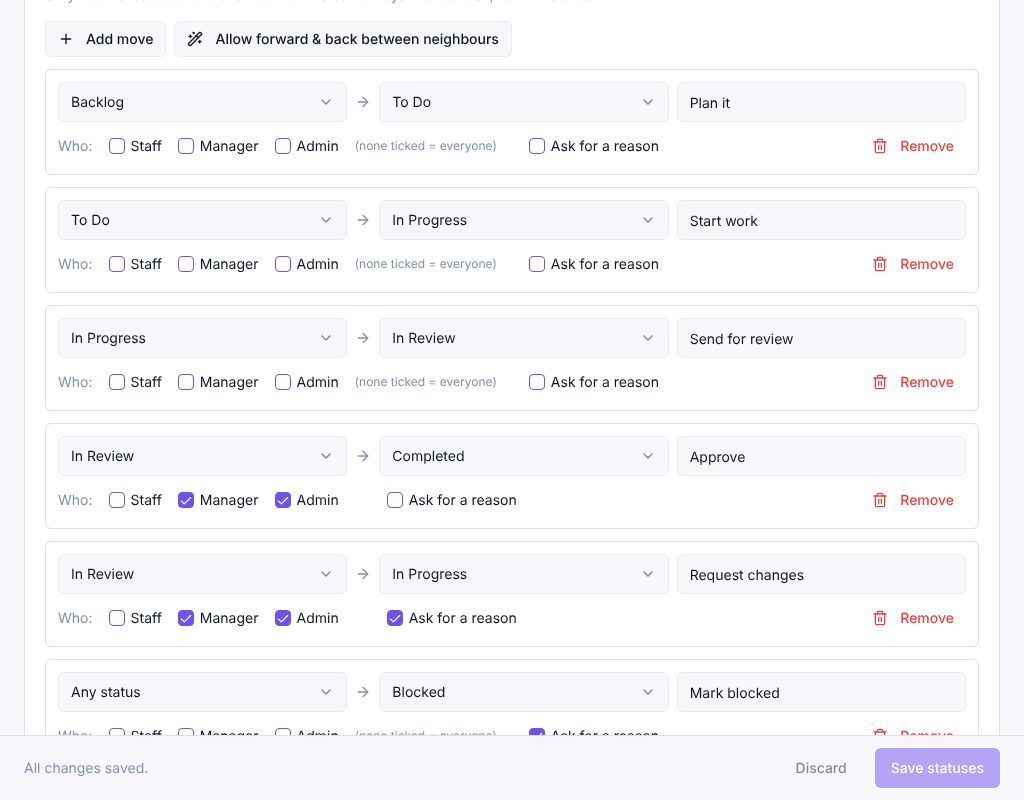Click the Discard button

tap(821, 768)
